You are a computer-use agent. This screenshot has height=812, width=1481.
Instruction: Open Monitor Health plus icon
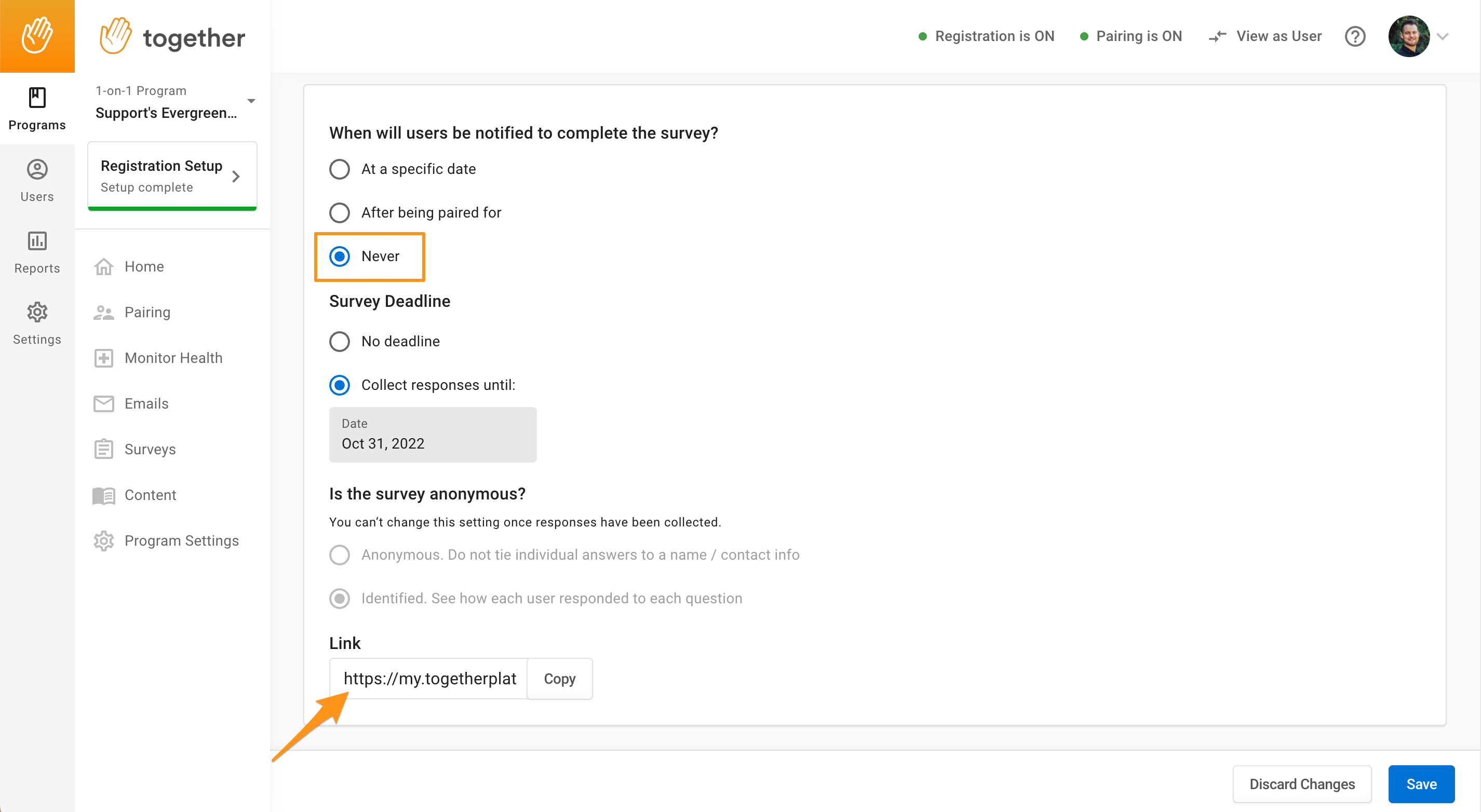tap(103, 358)
